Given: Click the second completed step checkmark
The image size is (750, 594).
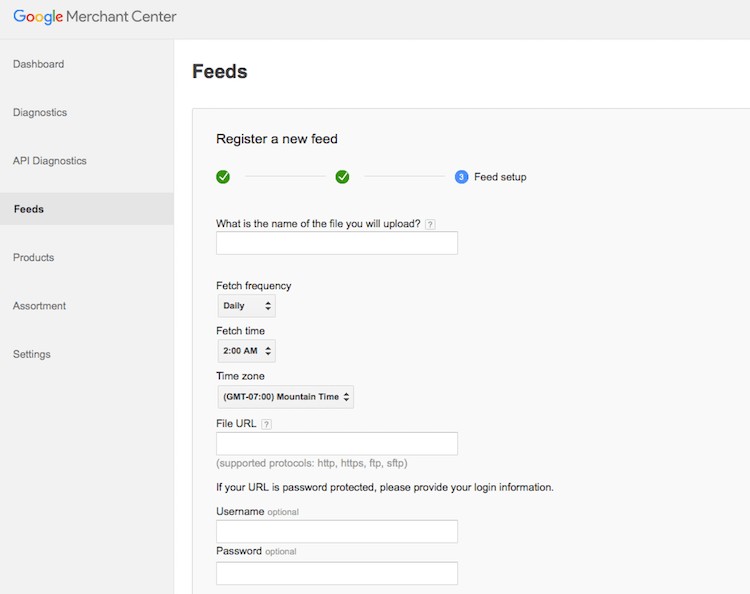Looking at the screenshot, I should [x=342, y=177].
